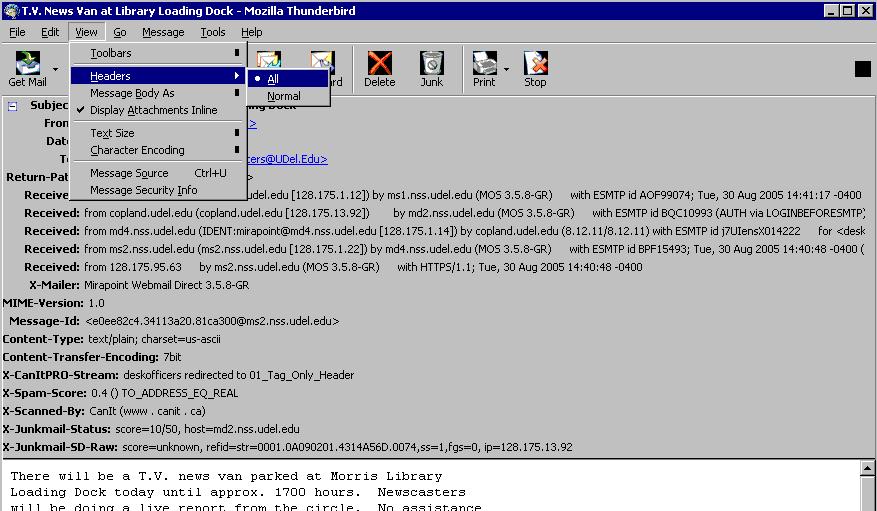Open the File menu
This screenshot has height=511, width=877.
pos(17,32)
